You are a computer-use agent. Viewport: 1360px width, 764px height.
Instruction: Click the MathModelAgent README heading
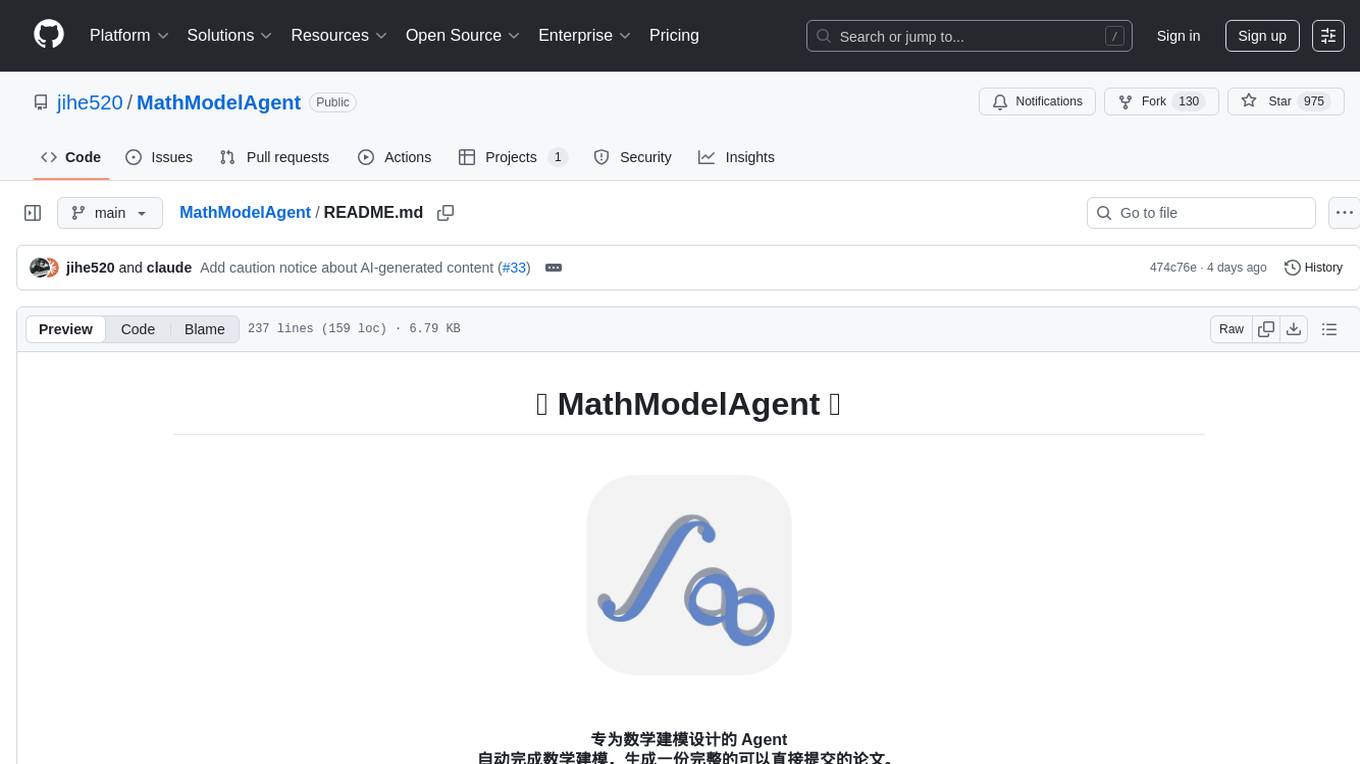[x=689, y=403]
